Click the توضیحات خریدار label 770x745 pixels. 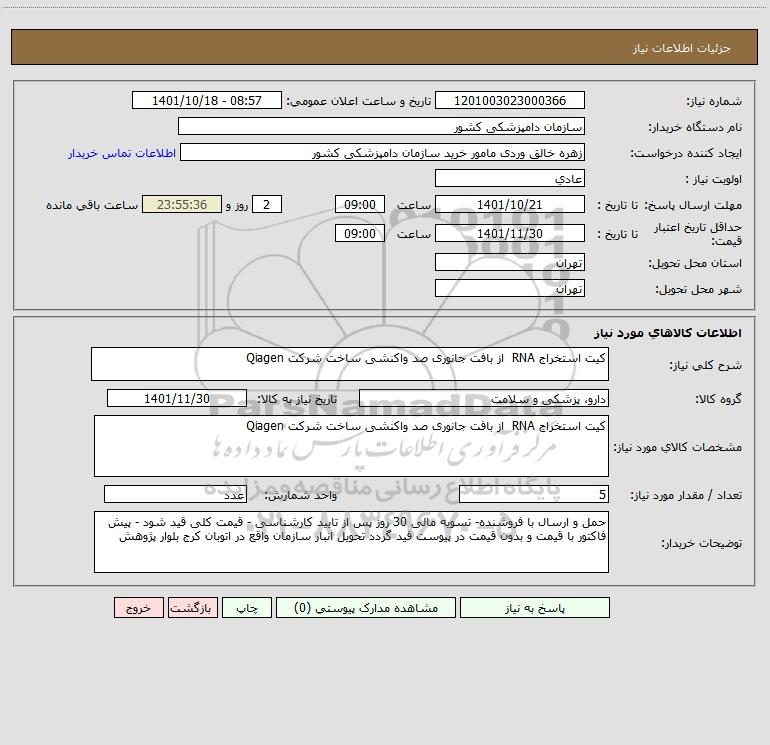(701, 543)
